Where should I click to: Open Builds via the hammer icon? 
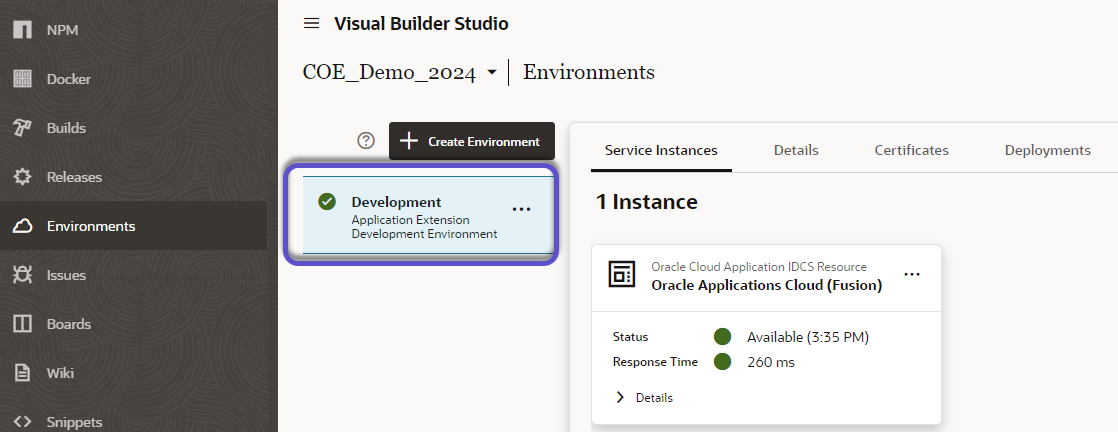[x=22, y=128]
